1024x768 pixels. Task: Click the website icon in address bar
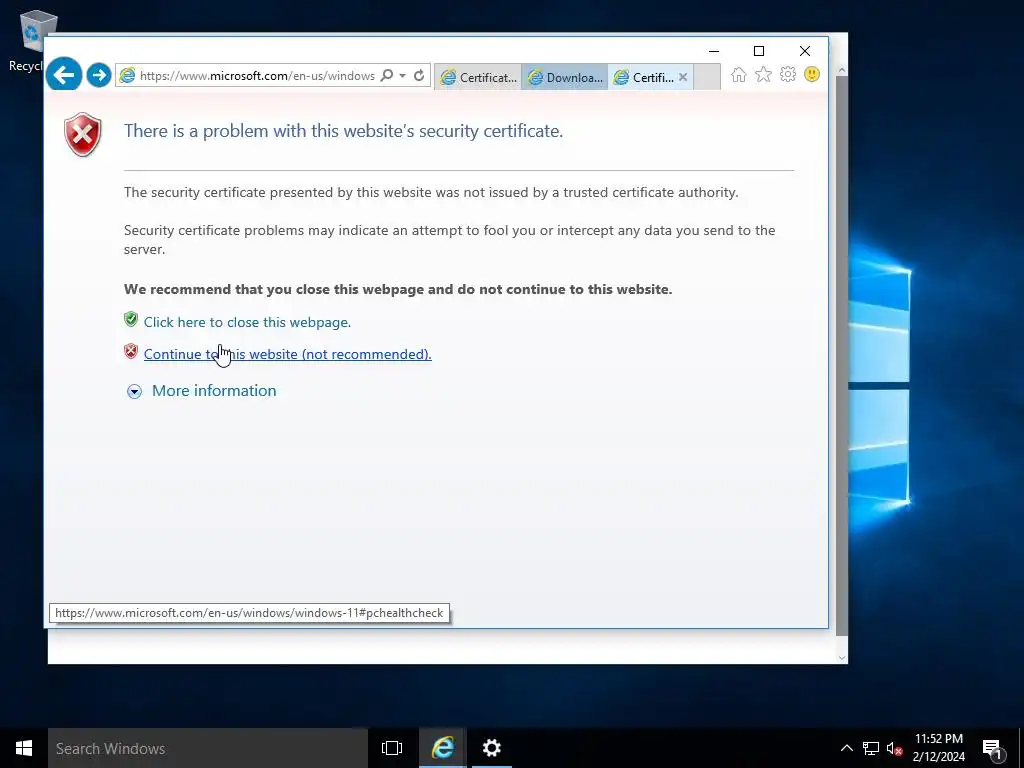tap(127, 75)
